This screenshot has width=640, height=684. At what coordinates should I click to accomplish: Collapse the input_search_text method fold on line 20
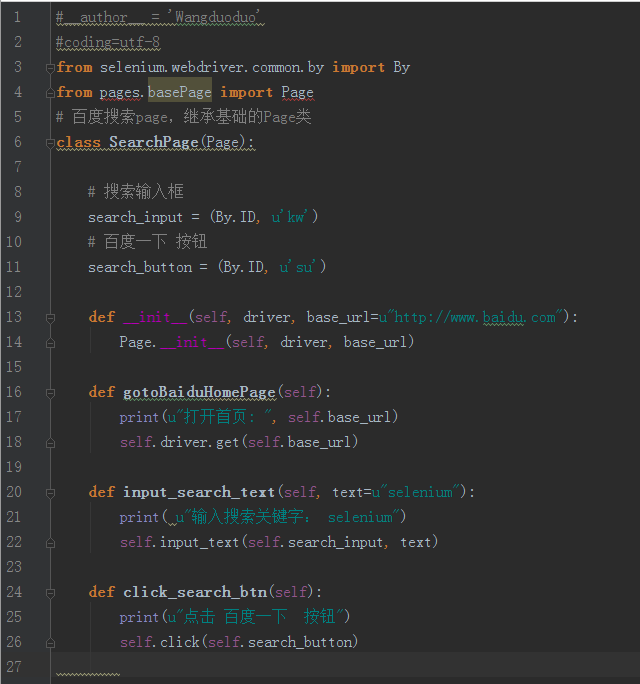point(50,493)
